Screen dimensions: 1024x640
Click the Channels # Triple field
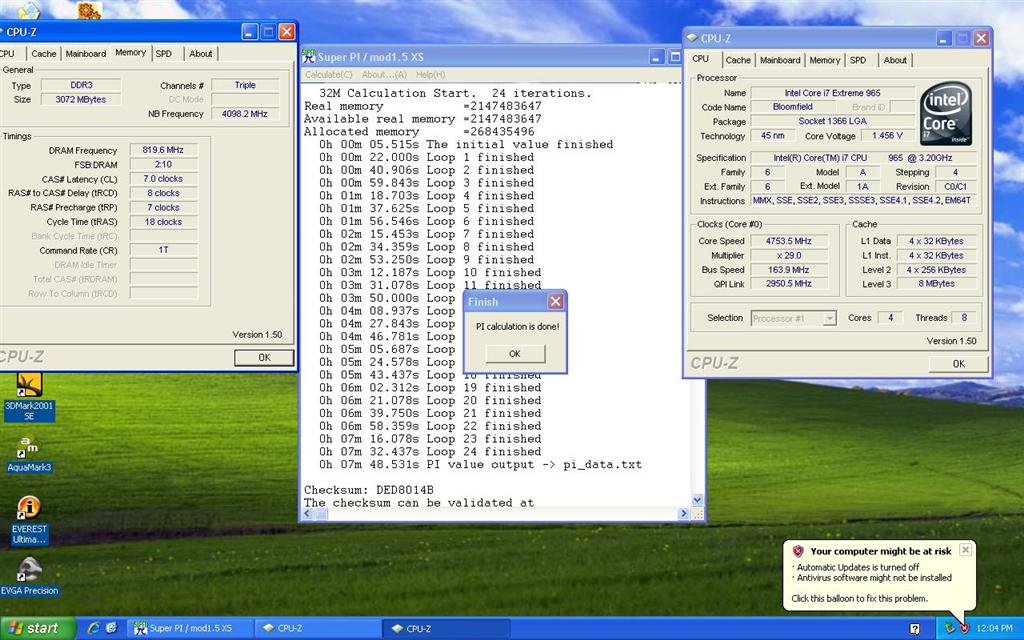[245, 85]
